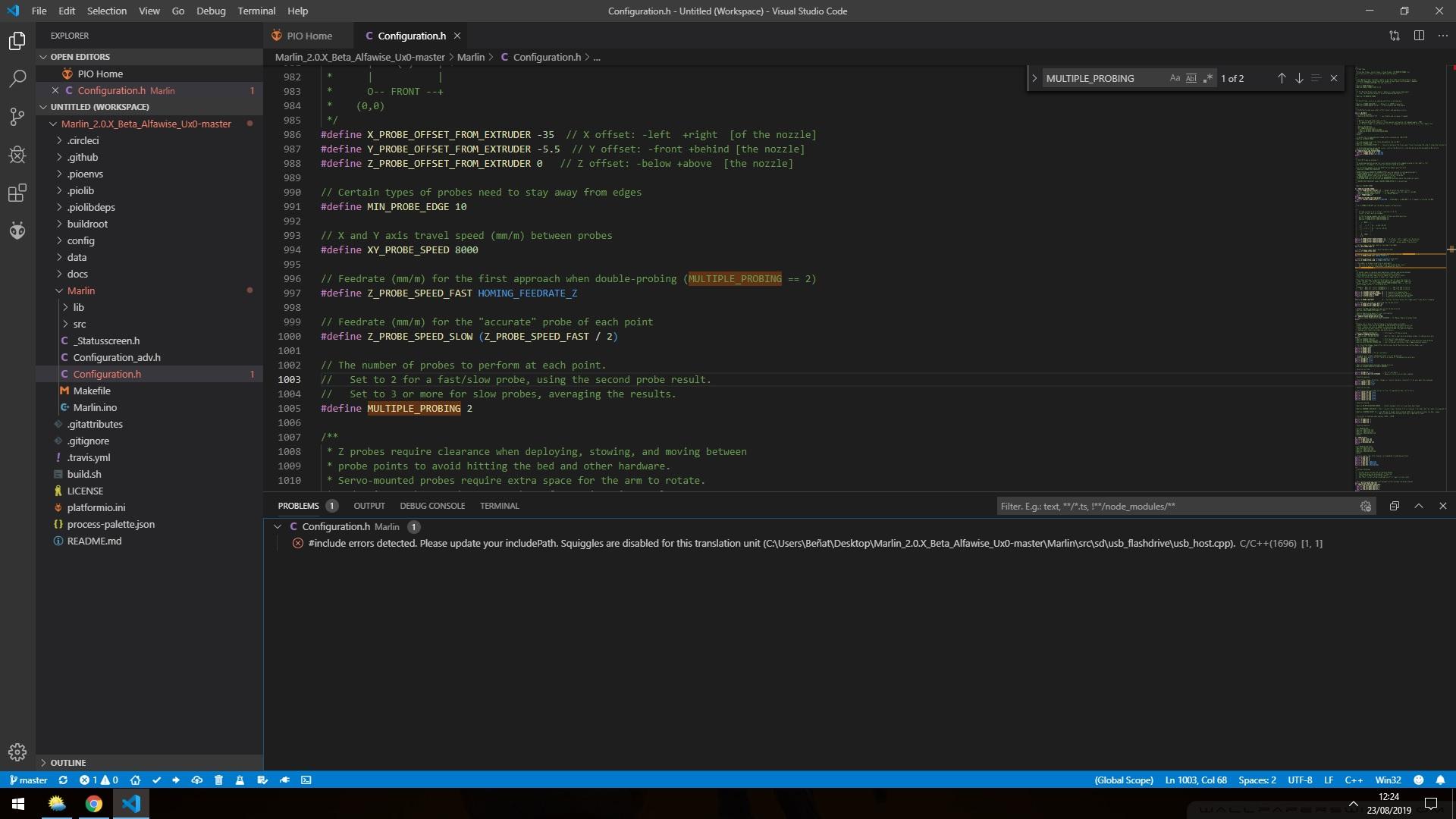Go to next find match arrow

pos(1299,78)
